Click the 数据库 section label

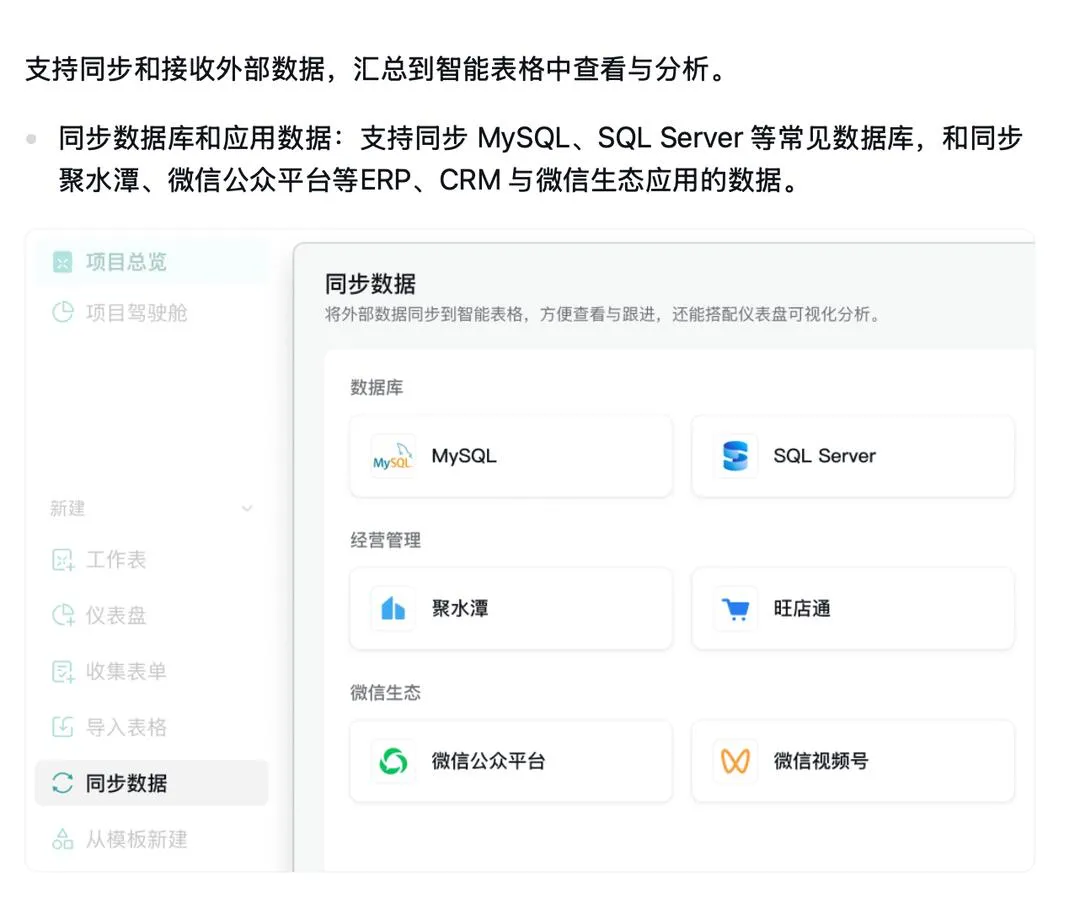point(377,388)
